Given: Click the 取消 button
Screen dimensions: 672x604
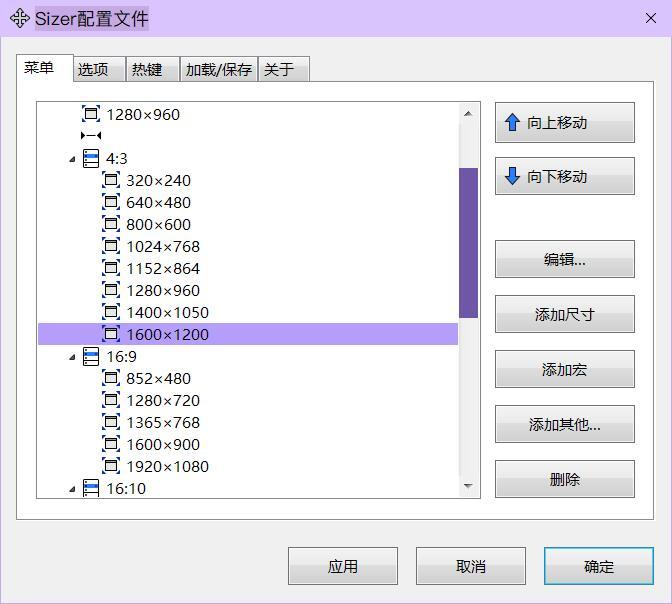Looking at the screenshot, I should point(471,566).
